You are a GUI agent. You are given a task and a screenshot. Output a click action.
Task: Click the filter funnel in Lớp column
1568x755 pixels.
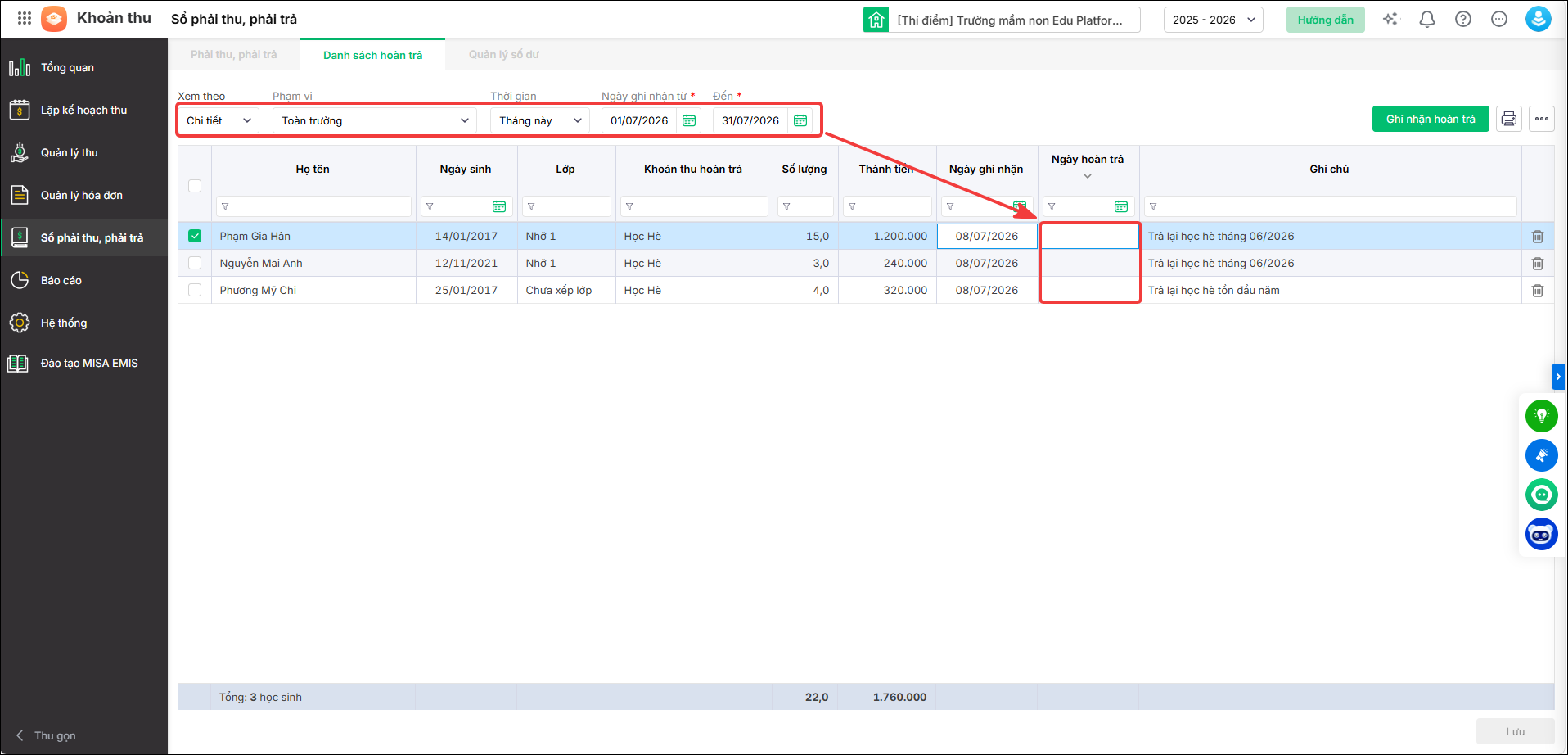[531, 206]
